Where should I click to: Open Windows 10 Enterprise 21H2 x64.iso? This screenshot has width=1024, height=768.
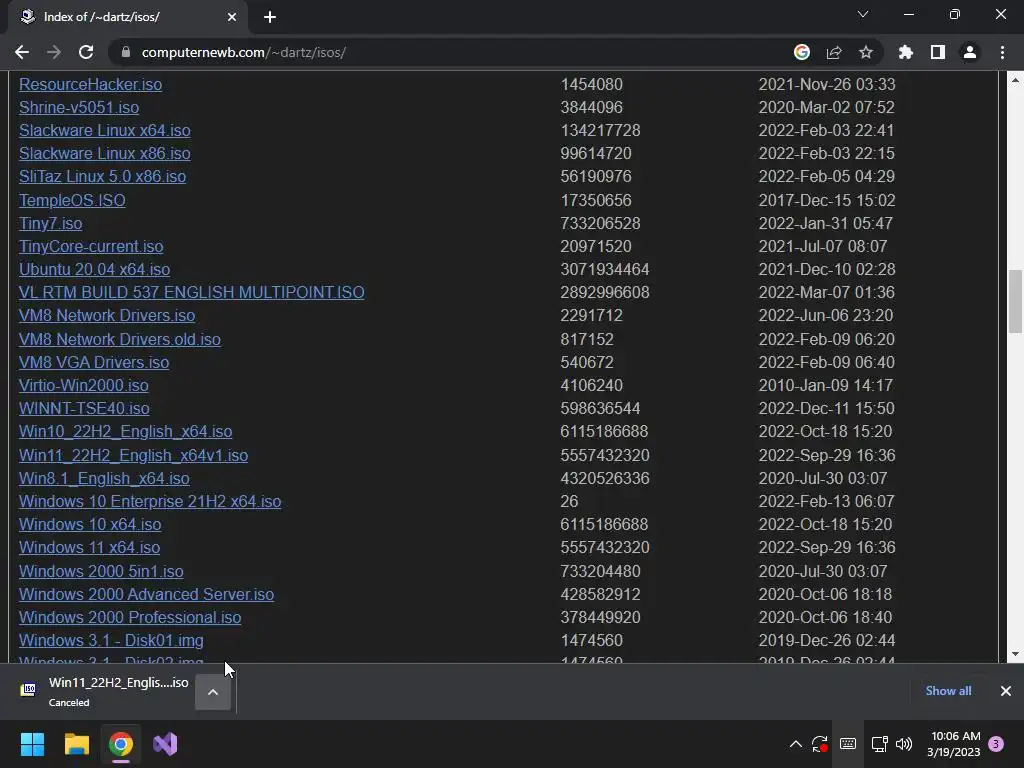pos(150,501)
